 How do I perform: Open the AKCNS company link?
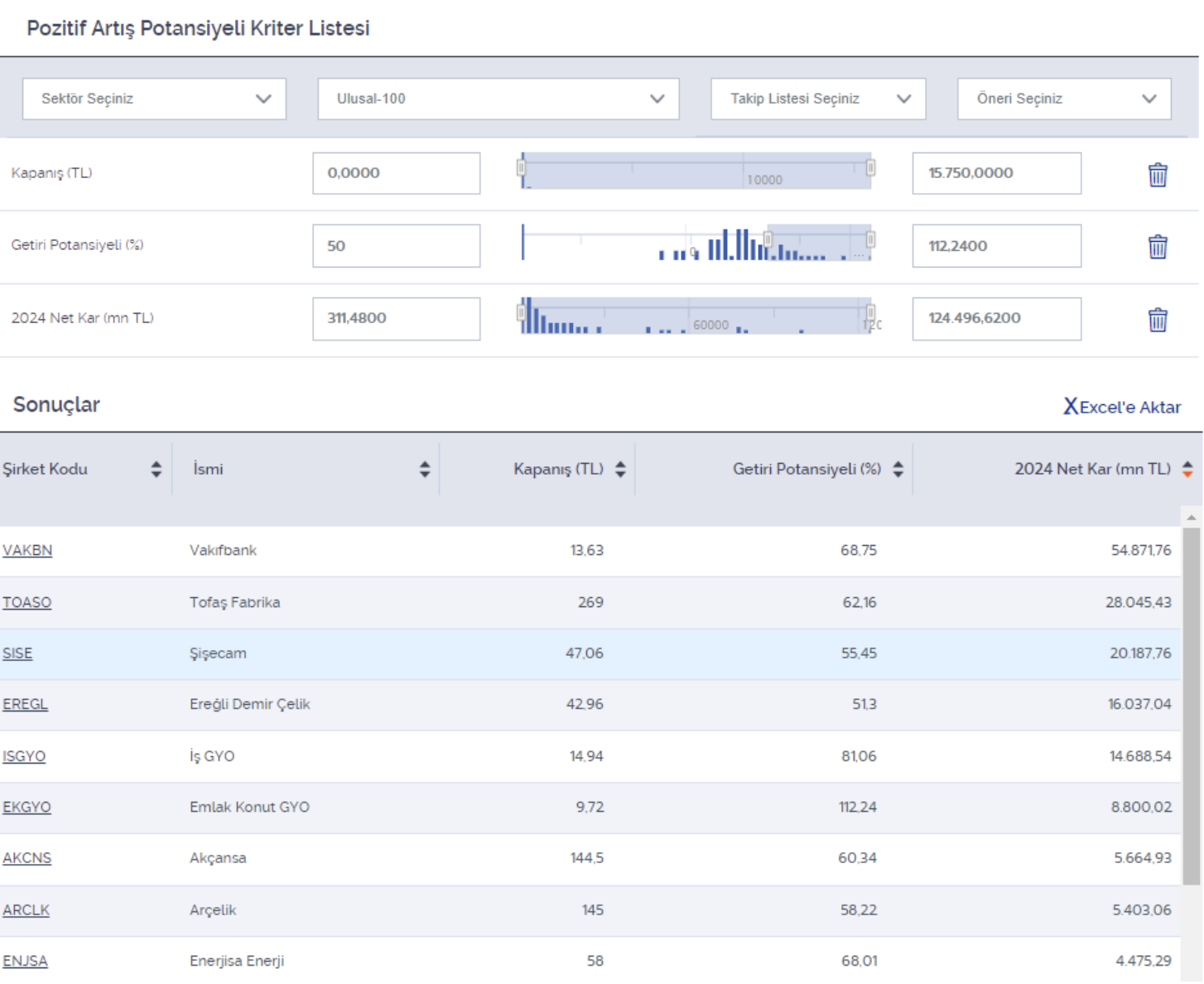click(x=26, y=859)
